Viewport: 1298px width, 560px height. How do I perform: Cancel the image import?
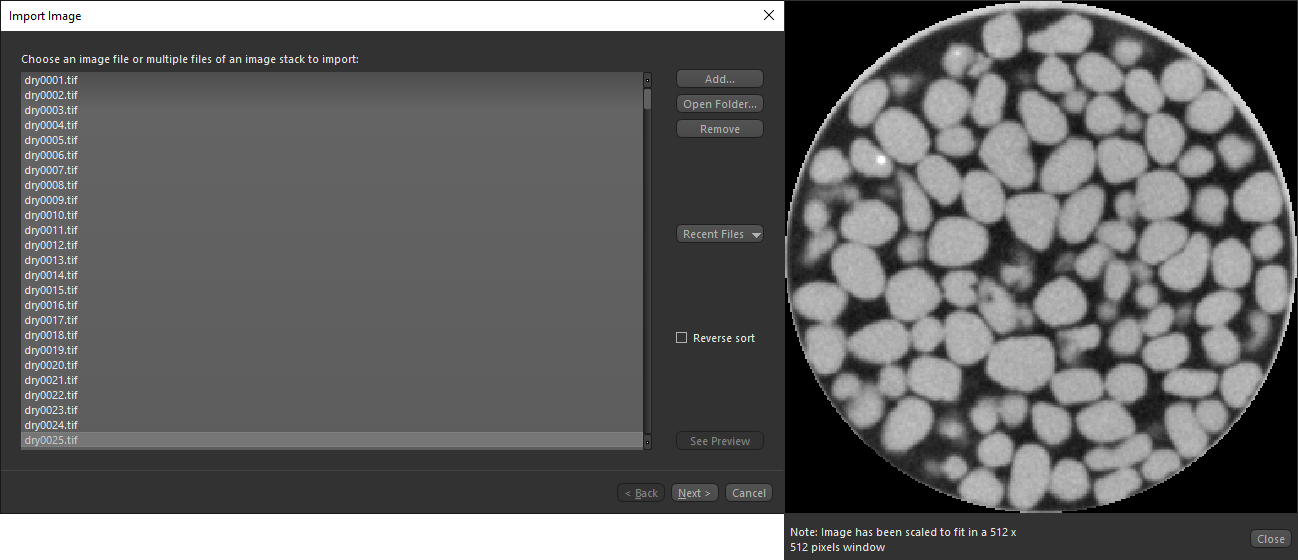tap(748, 493)
